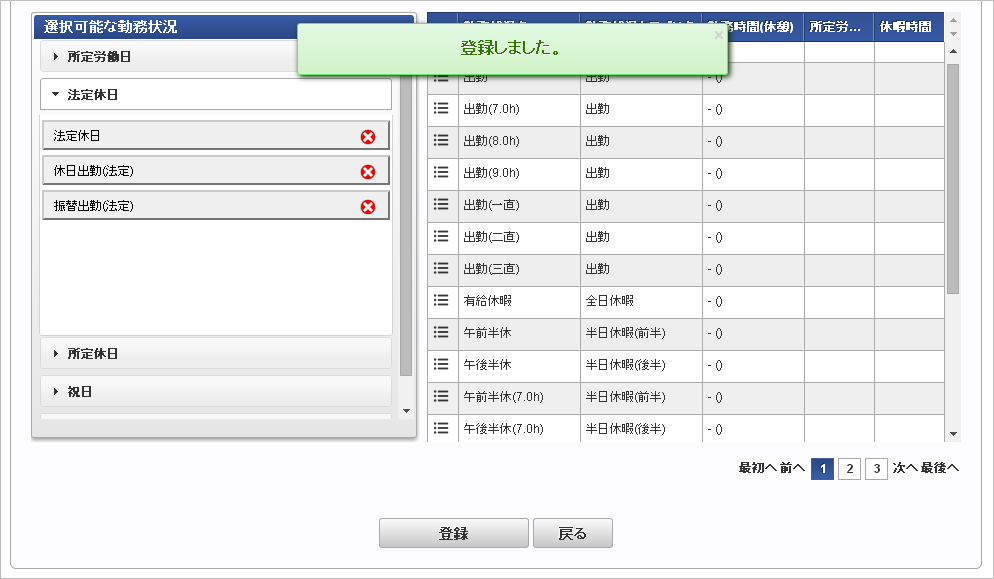994x579 pixels.
Task: Click drag-handle icon in 出勤(8.0h) row
Action: pos(441,140)
